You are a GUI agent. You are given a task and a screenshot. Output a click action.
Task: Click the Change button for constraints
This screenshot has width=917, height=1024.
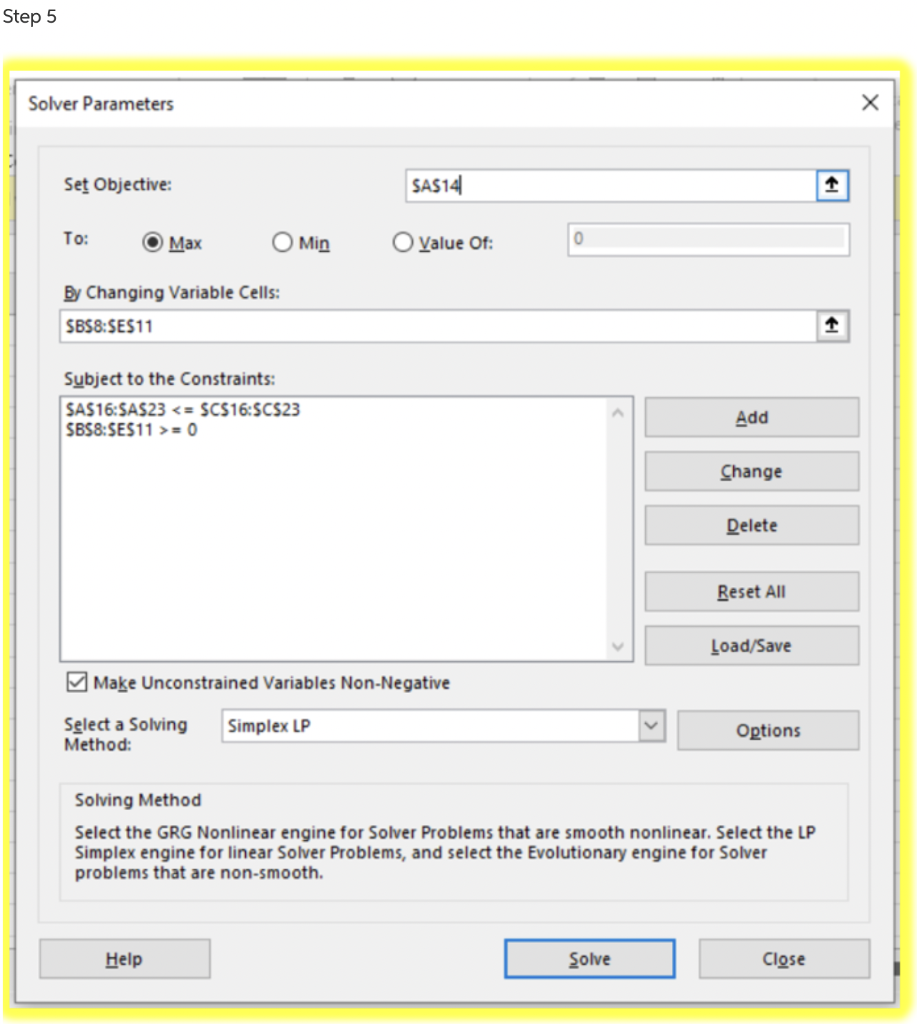[751, 471]
